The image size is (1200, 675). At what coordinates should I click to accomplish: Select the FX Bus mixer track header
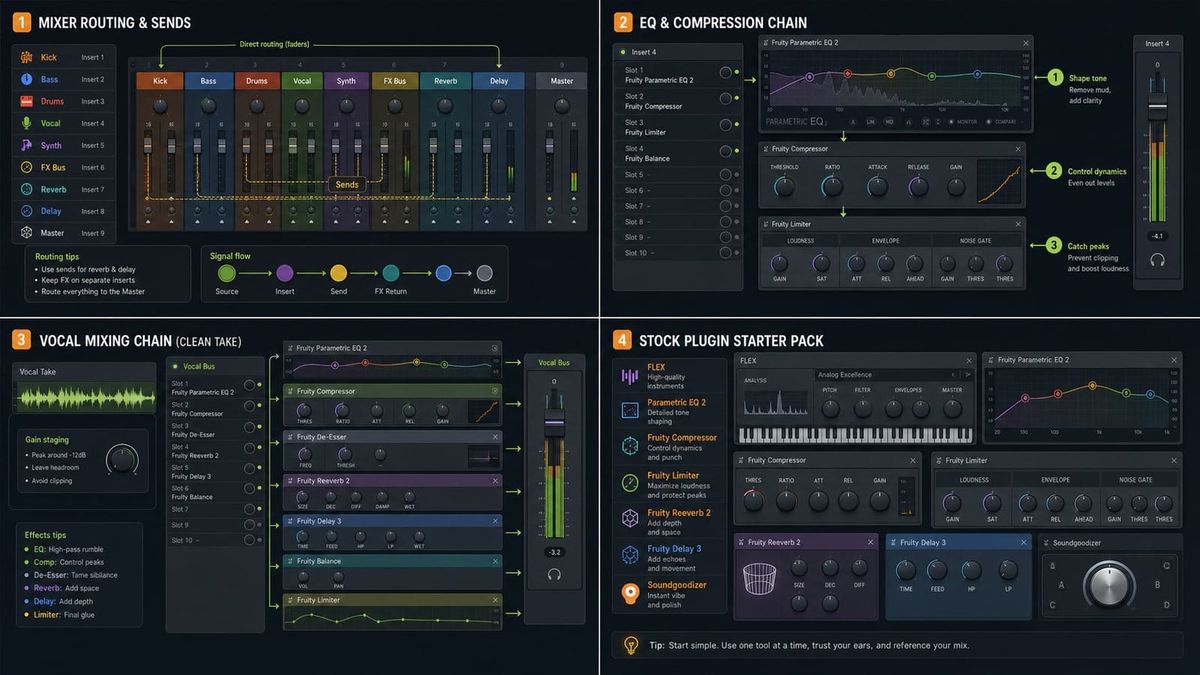click(x=395, y=81)
